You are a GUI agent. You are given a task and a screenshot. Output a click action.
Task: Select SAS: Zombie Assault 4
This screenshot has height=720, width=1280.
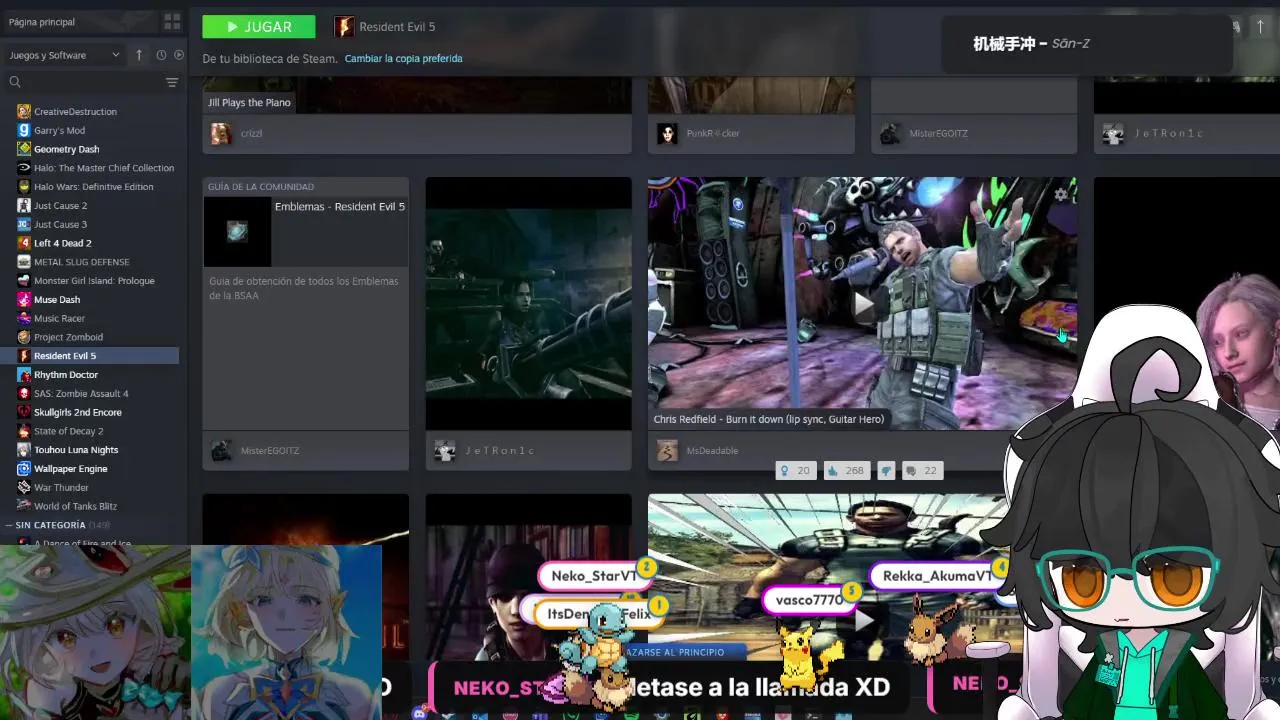click(81, 393)
